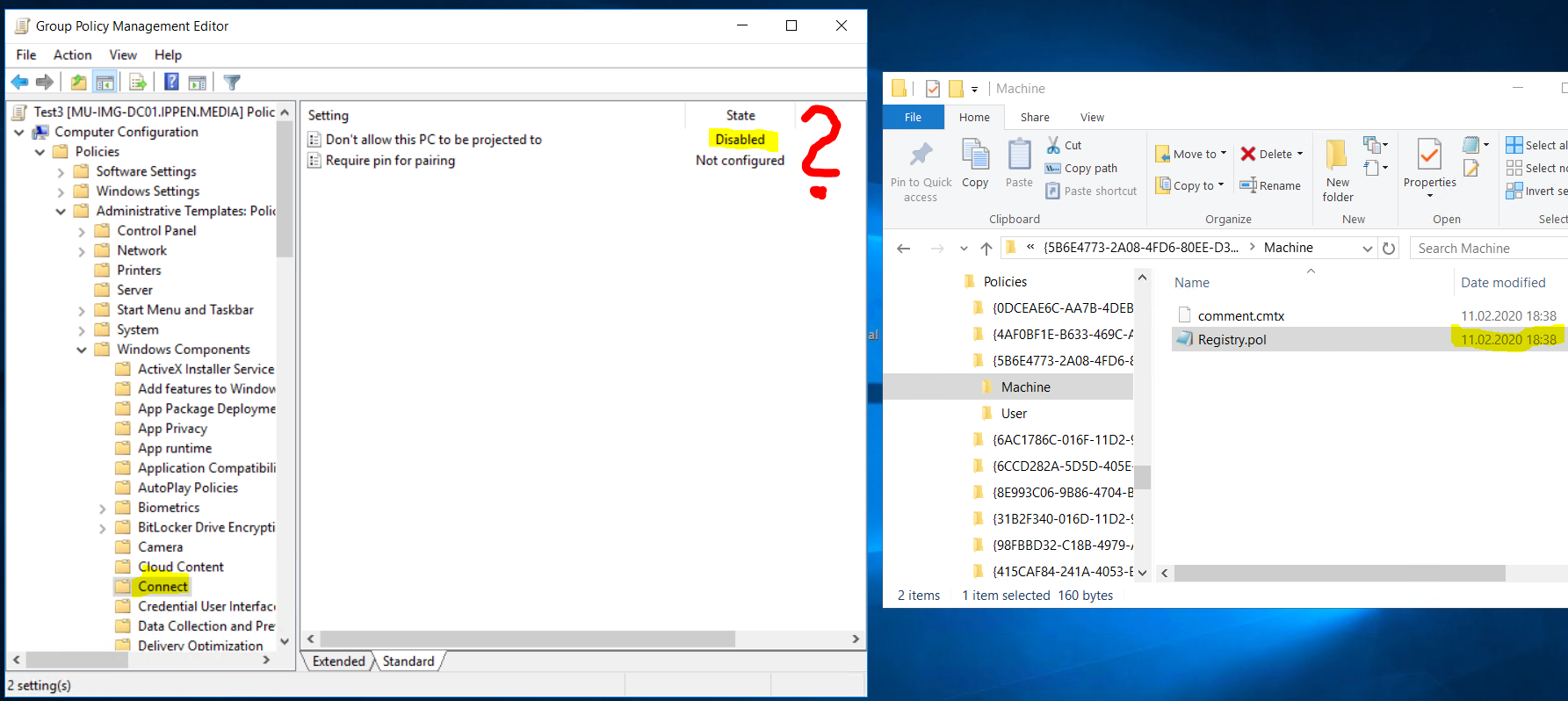Click the Explorer refresh icon by address bar
This screenshot has height=701, width=1568.
click(x=1389, y=249)
